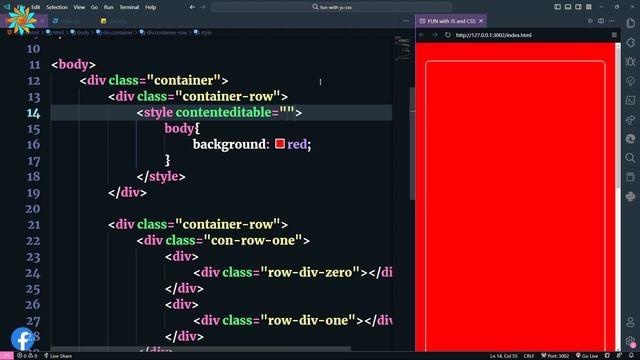
Task: Open the Edge browser tools icon in activity bar
Action: [631, 139]
